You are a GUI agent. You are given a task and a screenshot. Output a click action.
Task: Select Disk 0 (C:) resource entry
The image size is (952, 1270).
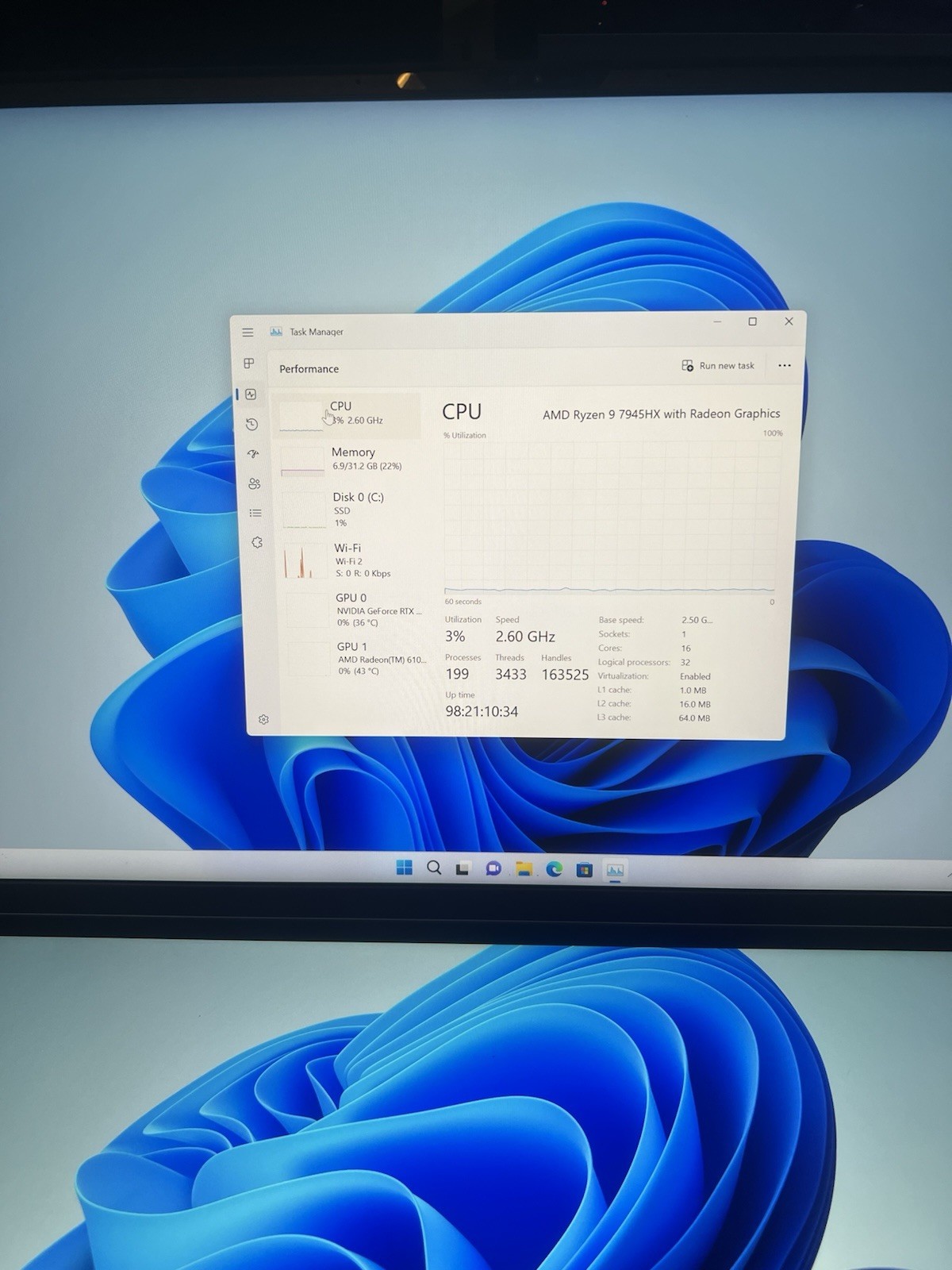click(349, 509)
